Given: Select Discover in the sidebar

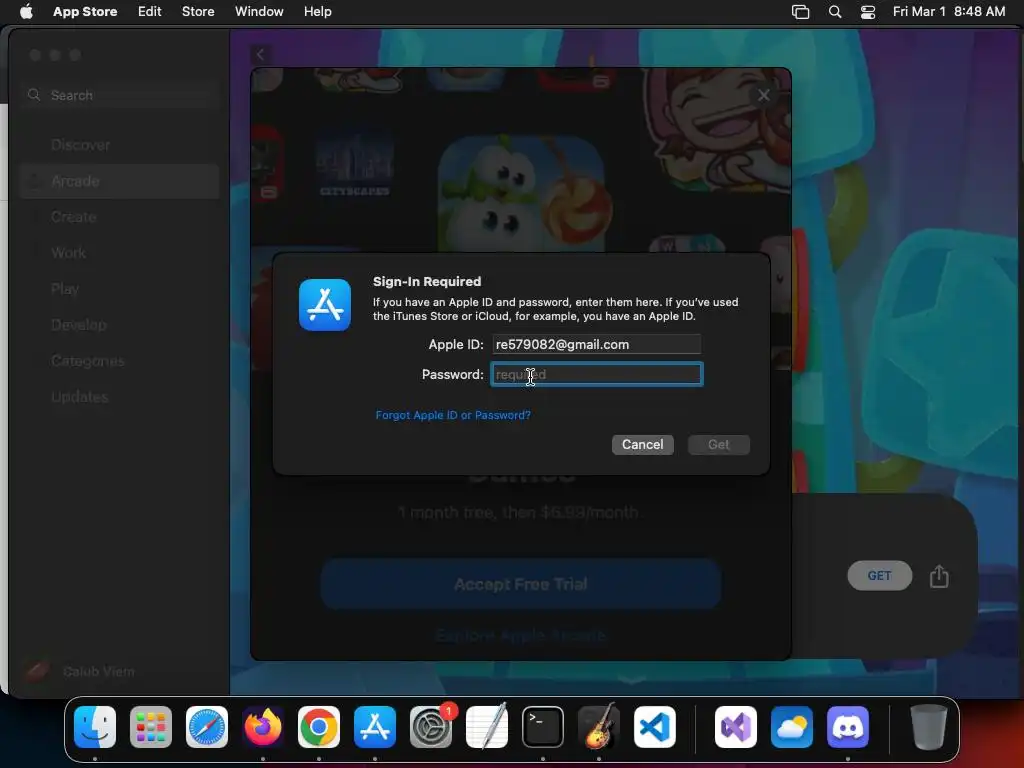Looking at the screenshot, I should click(x=119, y=145).
